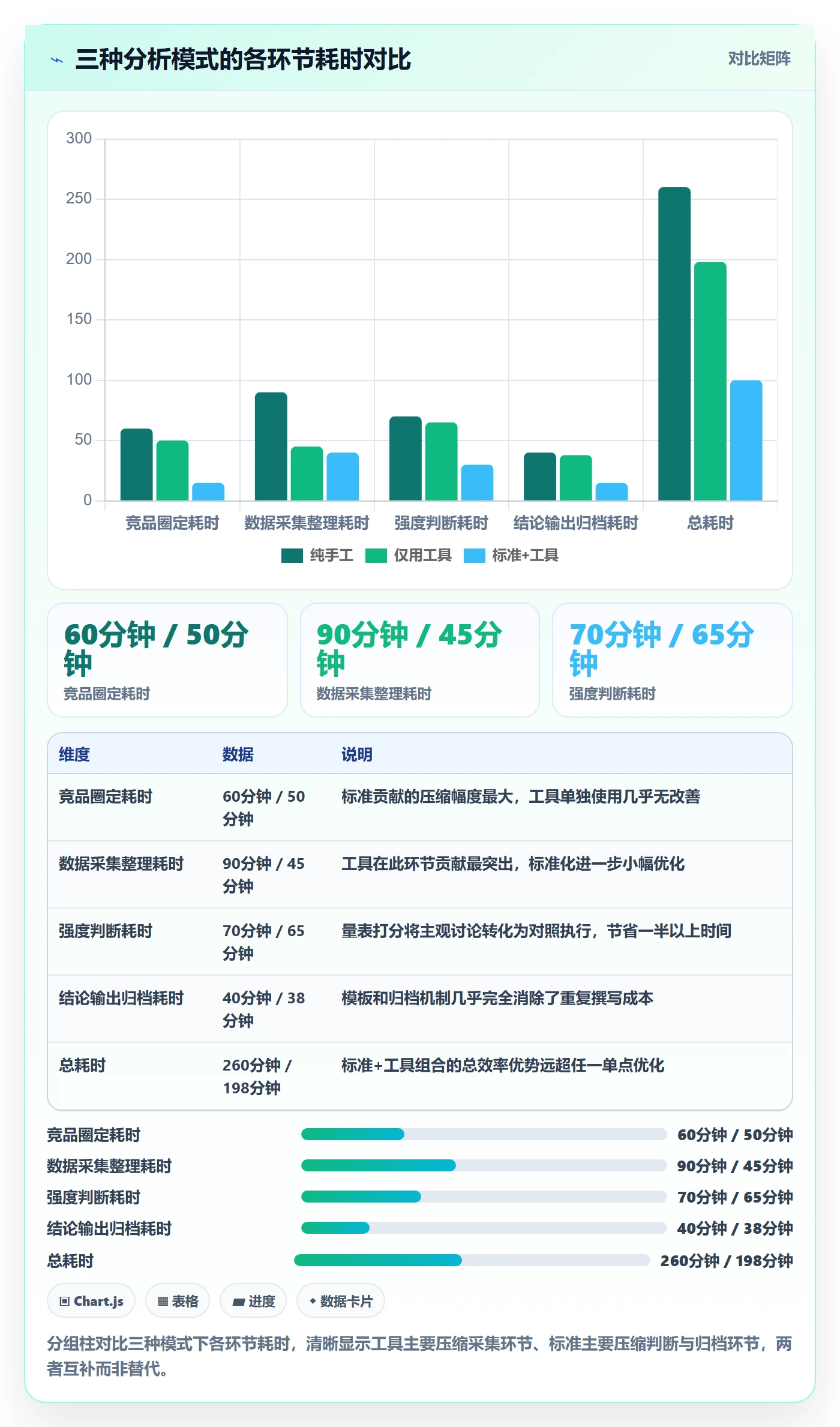Click the 标准+工具 bar for 结论输出归档耗时
The image size is (840, 1427).
coord(612,491)
